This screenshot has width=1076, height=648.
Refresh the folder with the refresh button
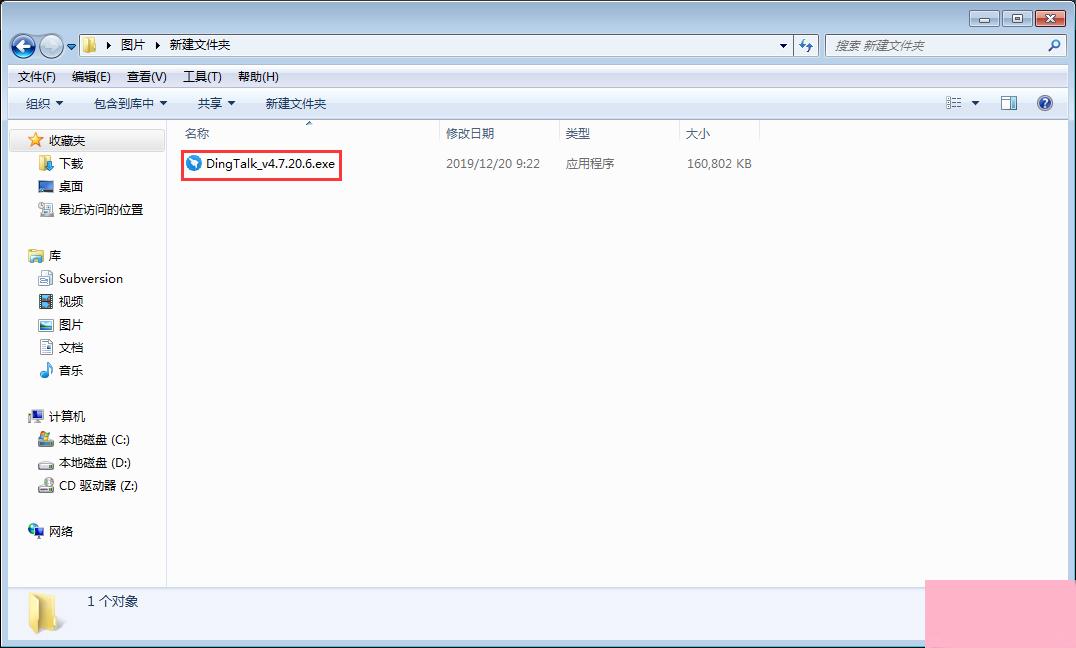click(x=806, y=46)
